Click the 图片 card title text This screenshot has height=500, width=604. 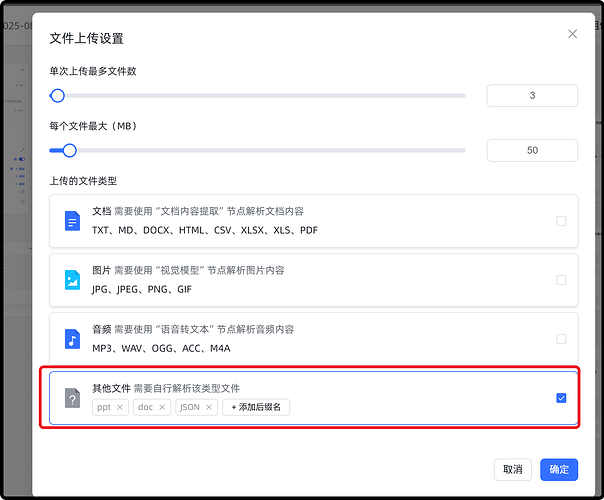pos(102,270)
